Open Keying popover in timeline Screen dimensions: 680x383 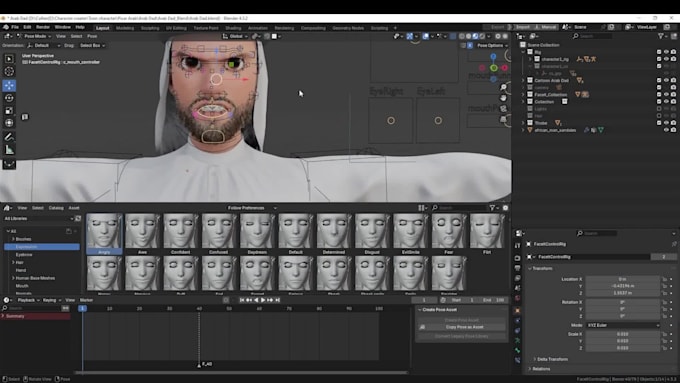point(51,300)
